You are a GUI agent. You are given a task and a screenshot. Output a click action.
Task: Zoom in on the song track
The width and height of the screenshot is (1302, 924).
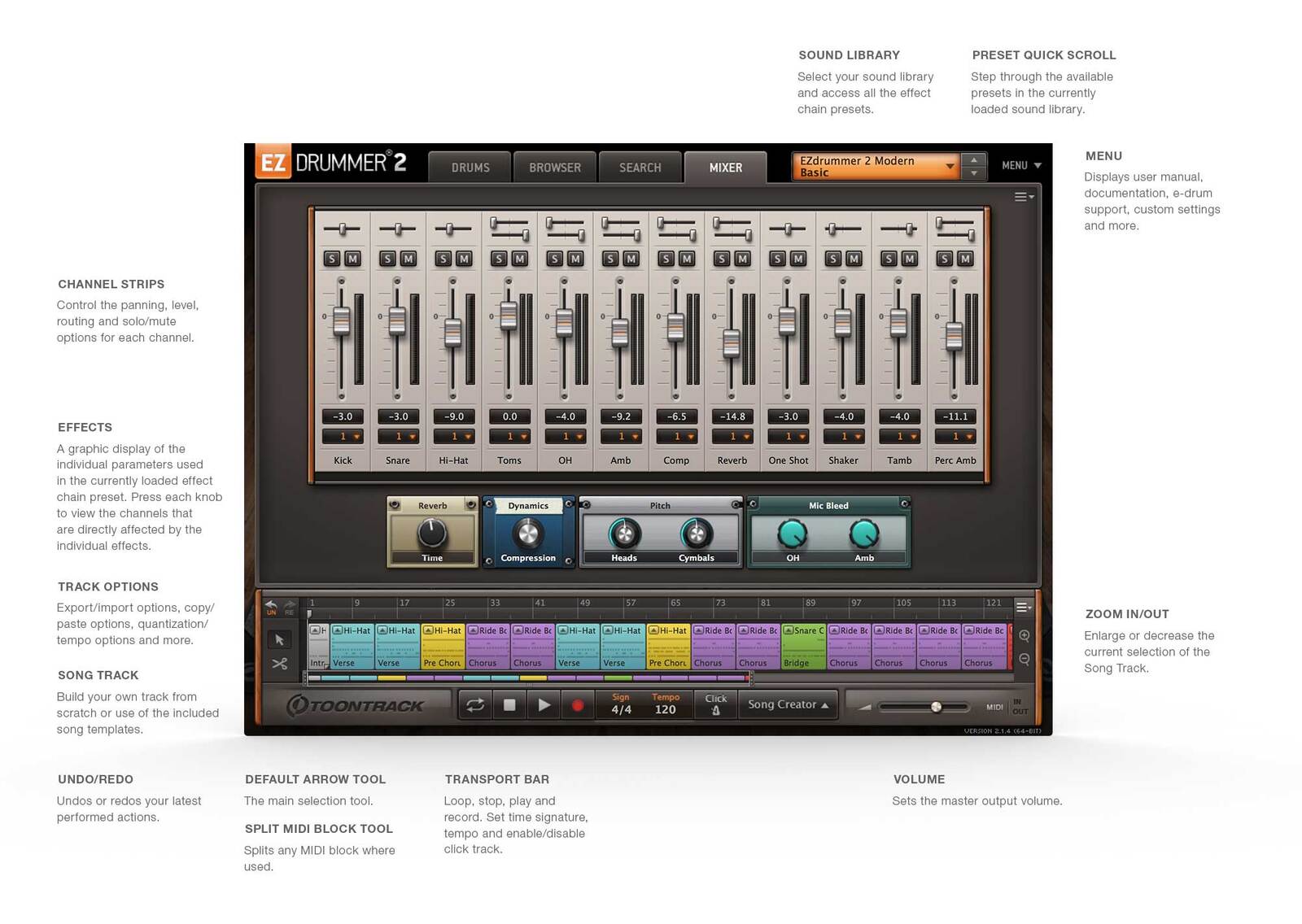pyautogui.click(x=1025, y=636)
